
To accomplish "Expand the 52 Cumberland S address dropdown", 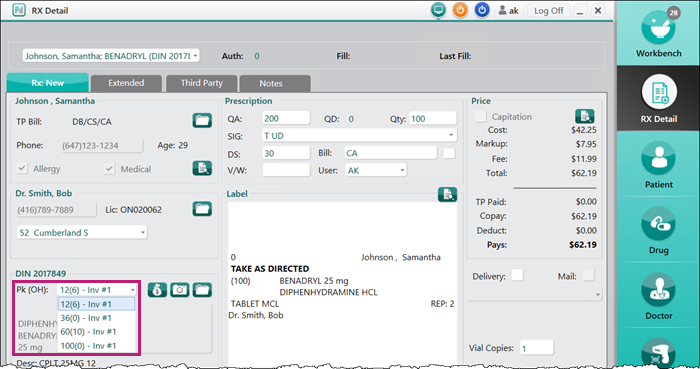I will pyautogui.click(x=142, y=232).
